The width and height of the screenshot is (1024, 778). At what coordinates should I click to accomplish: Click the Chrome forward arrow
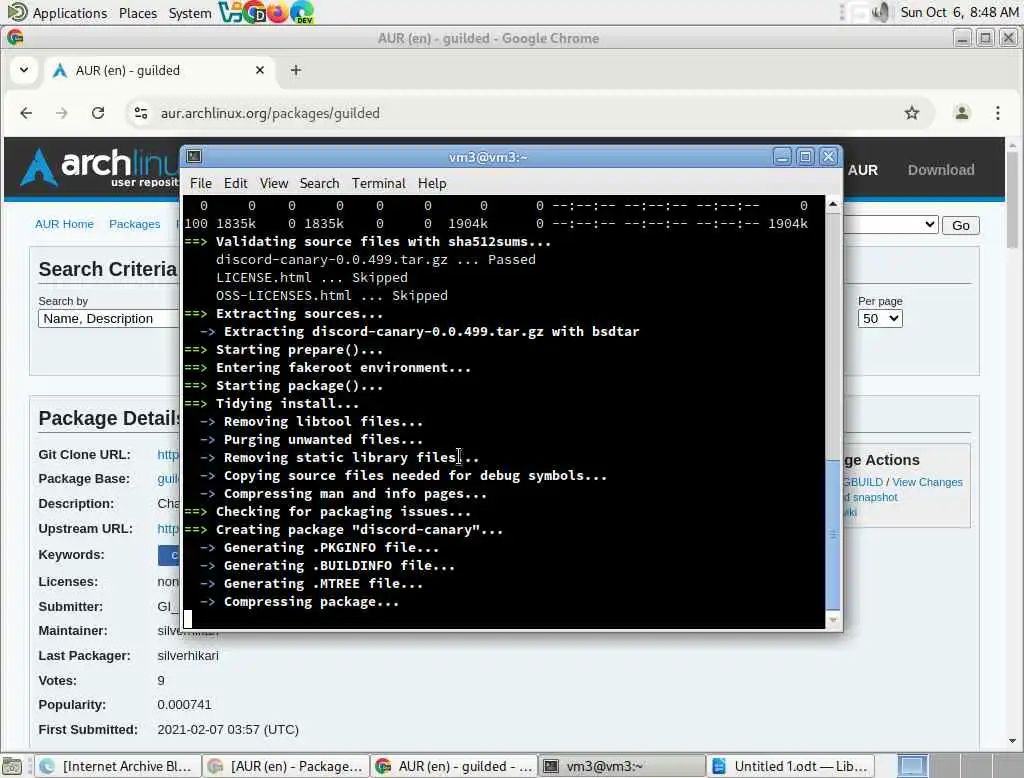[61, 113]
